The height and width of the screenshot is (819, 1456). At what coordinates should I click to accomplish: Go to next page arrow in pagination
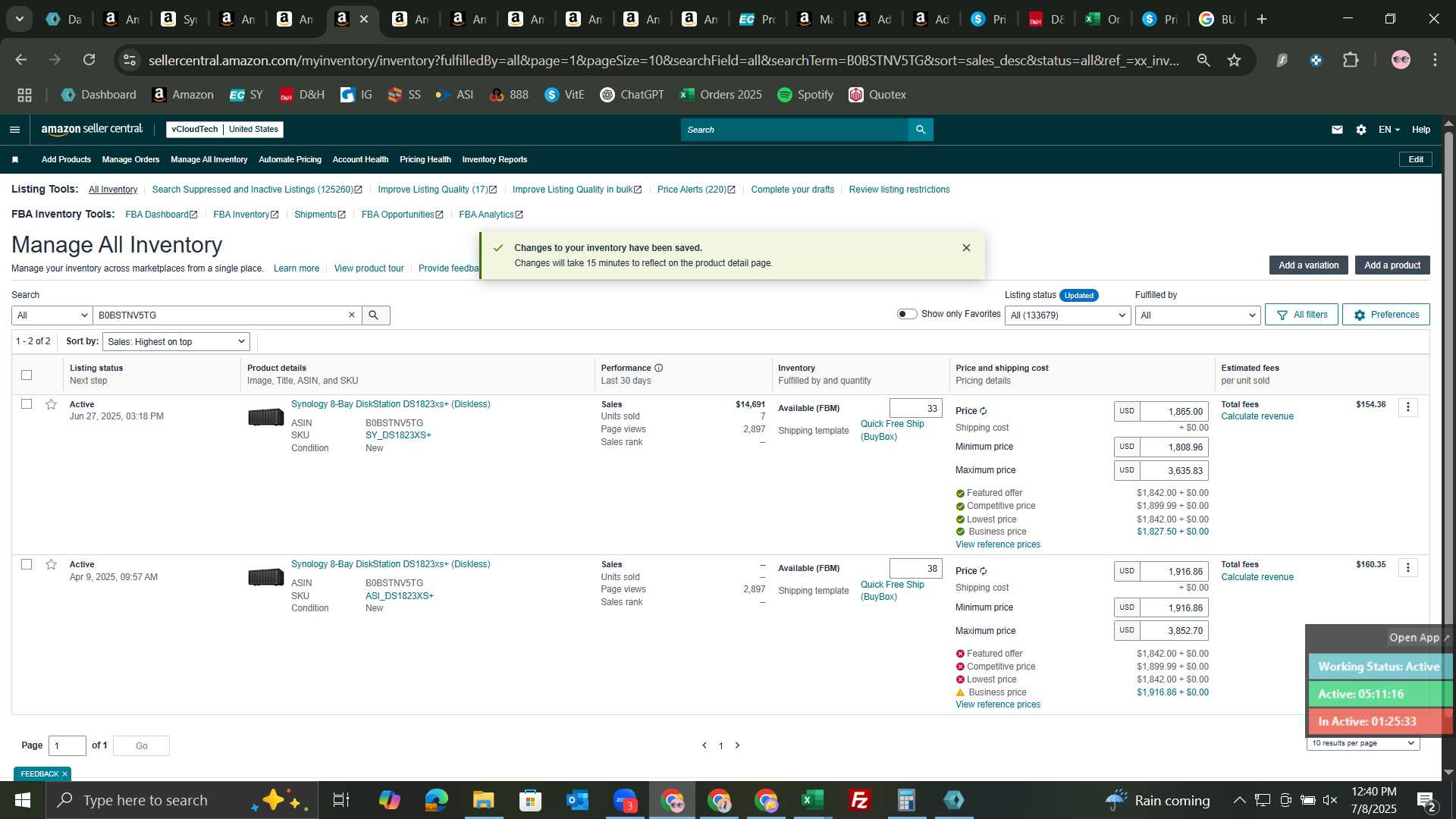pyautogui.click(x=737, y=745)
